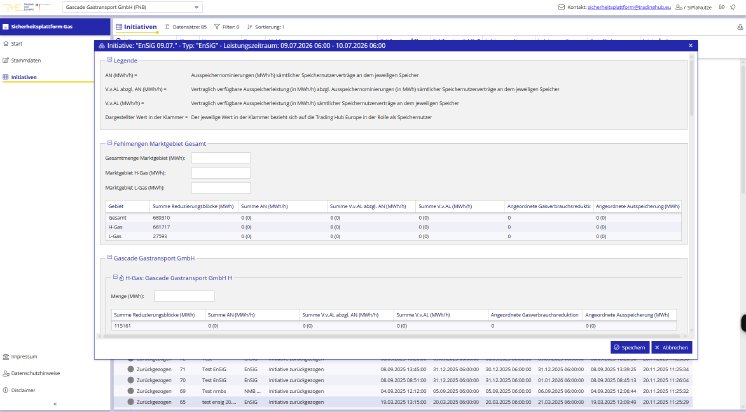Collapse Gascade Gastransport GmbH section
746x412 pixels.
(x=109, y=258)
